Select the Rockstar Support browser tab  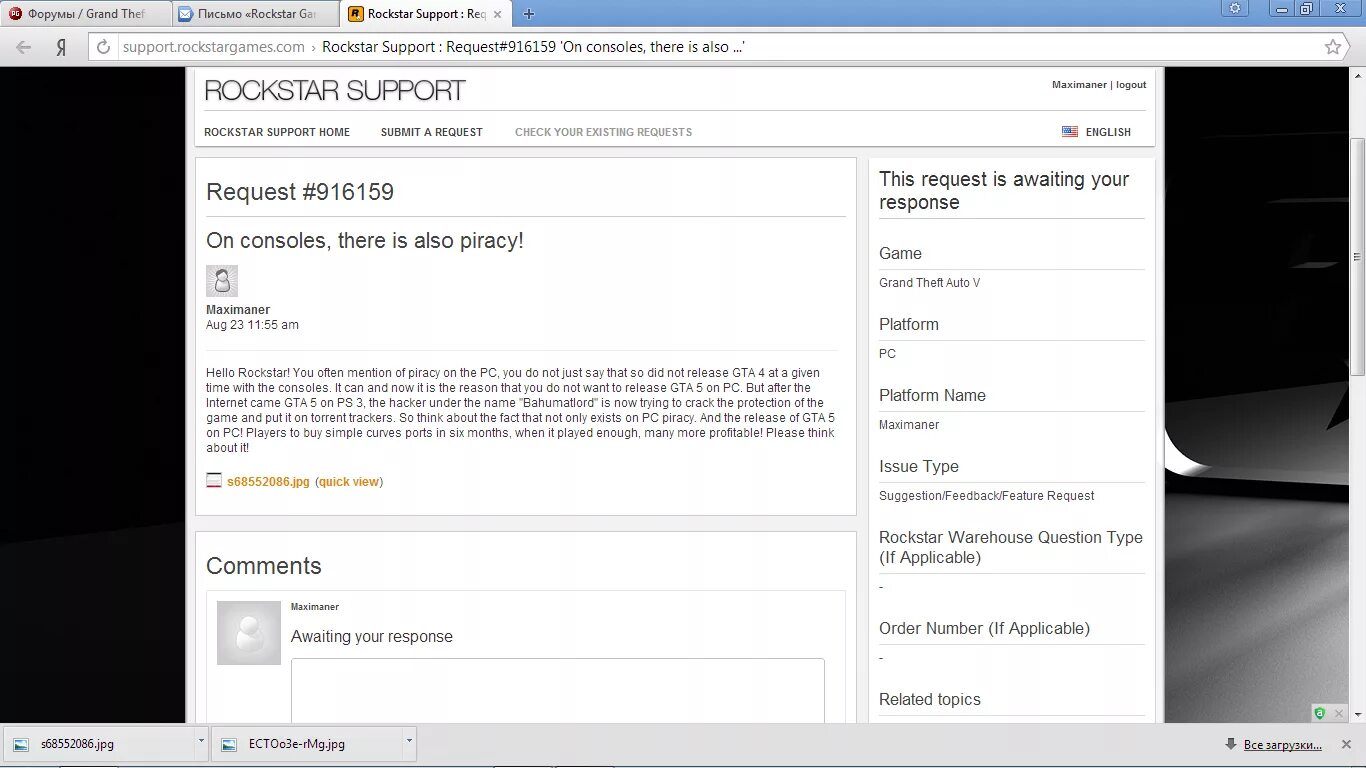point(426,14)
